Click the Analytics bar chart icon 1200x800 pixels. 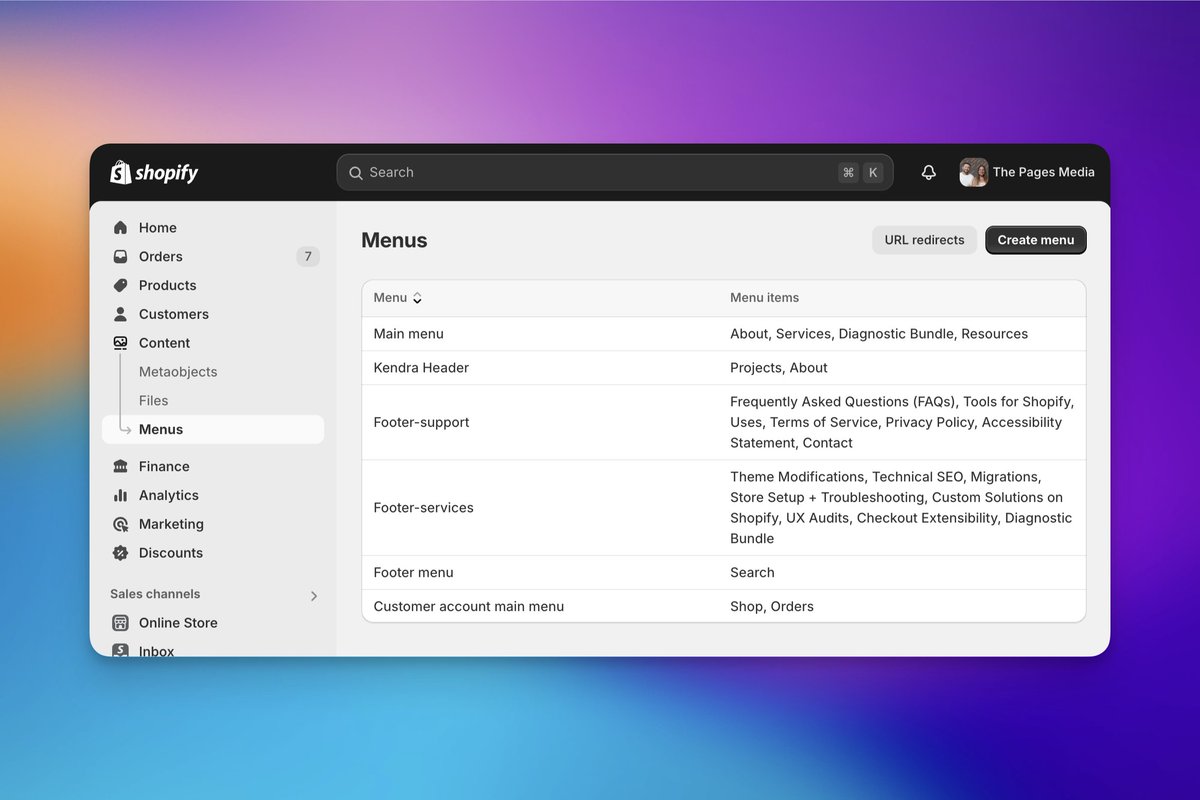(120, 495)
